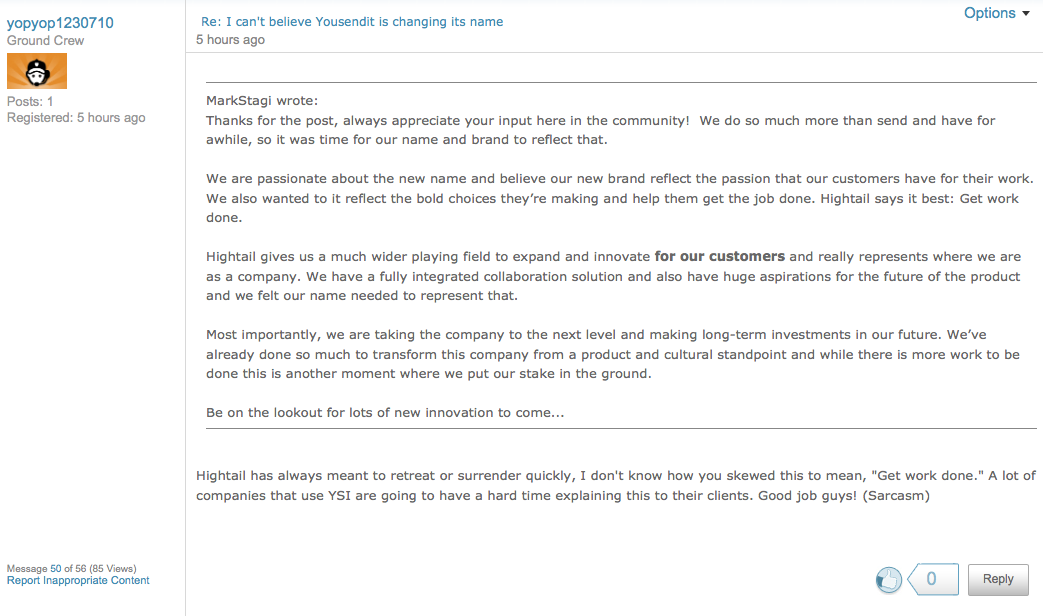The image size is (1043, 616).
Task: Click the 'Posts: 1' count
Action: click(30, 102)
